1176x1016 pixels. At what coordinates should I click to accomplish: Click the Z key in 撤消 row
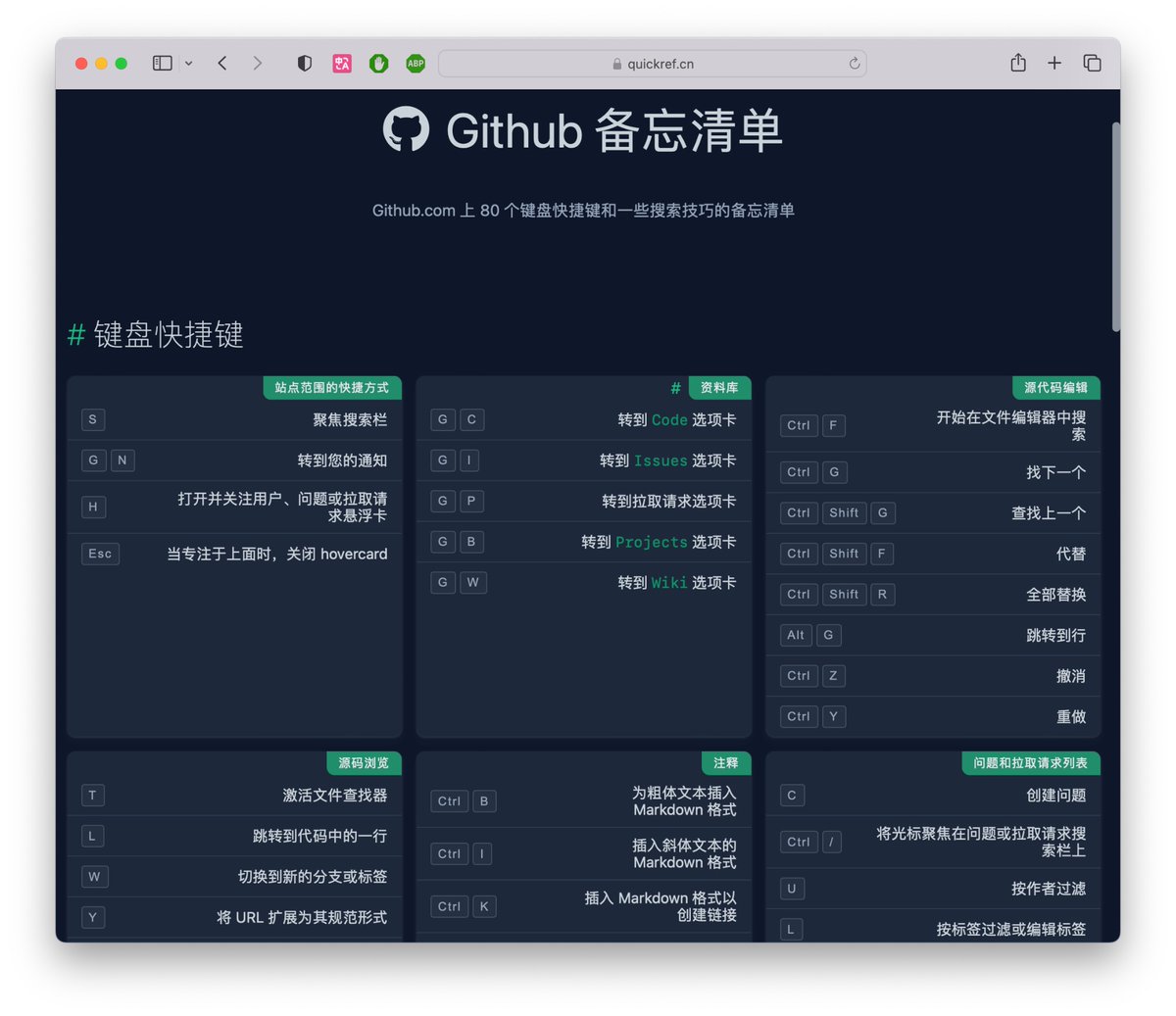833,676
